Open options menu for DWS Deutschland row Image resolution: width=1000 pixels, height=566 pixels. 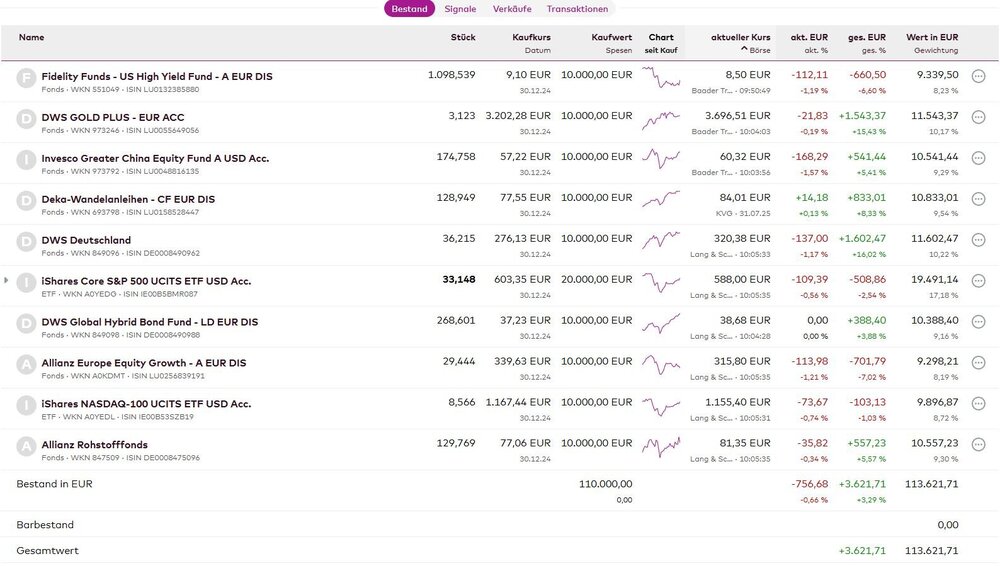pos(978,240)
